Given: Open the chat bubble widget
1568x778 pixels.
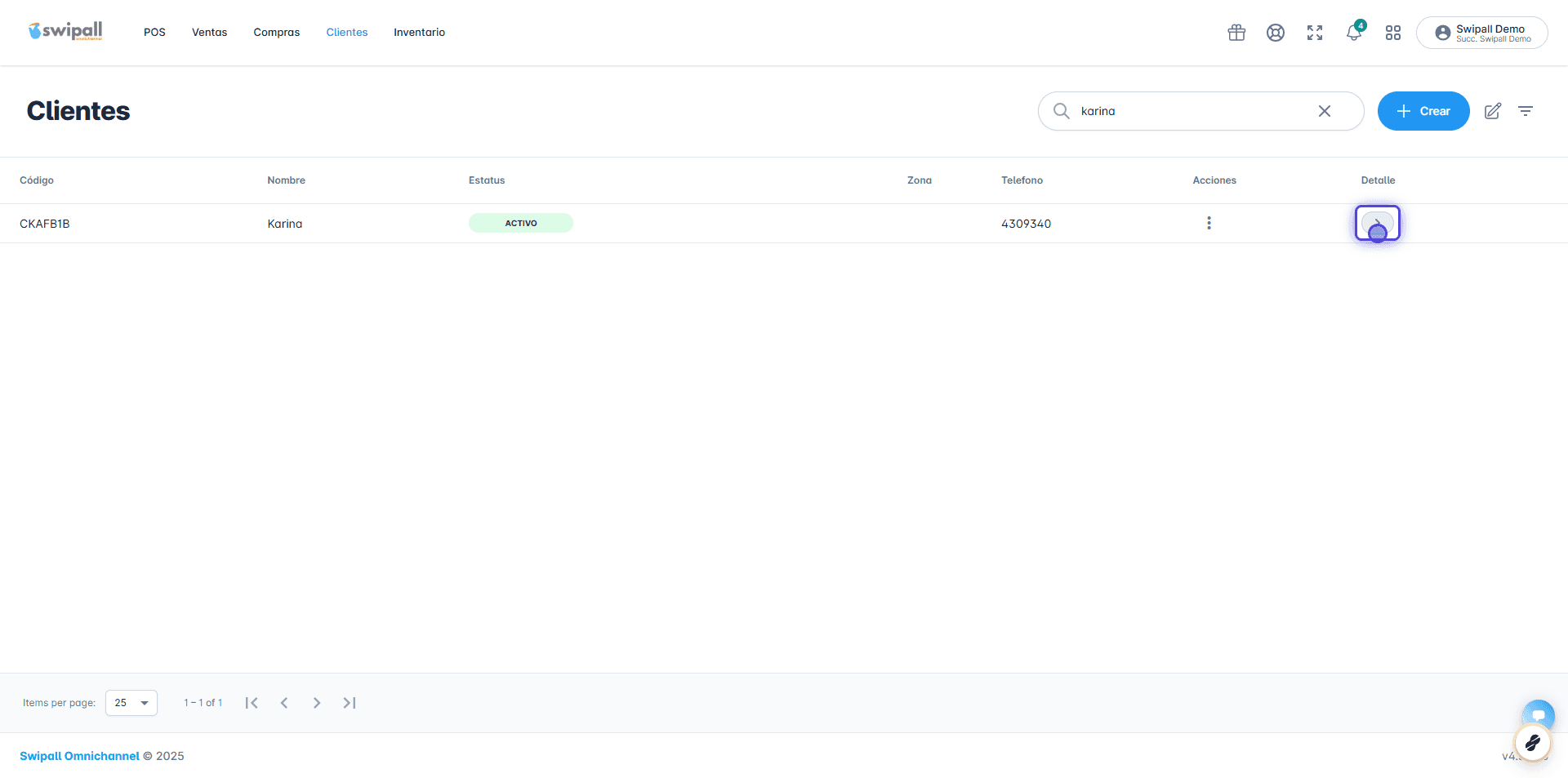Looking at the screenshot, I should click(1539, 715).
